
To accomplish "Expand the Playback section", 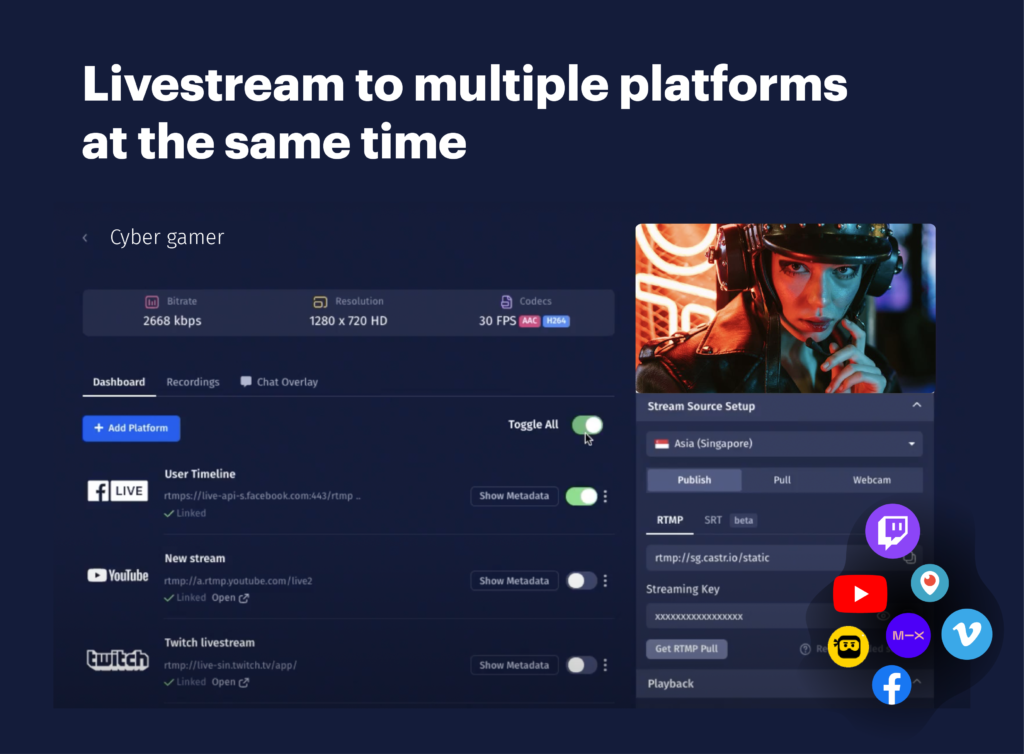I will click(917, 683).
